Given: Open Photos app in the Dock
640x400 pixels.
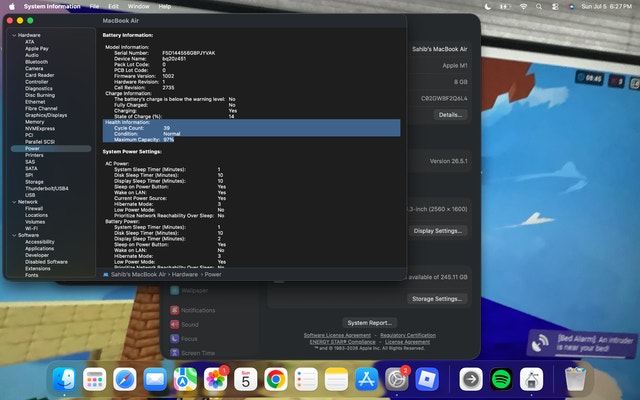Looking at the screenshot, I should [215, 379].
